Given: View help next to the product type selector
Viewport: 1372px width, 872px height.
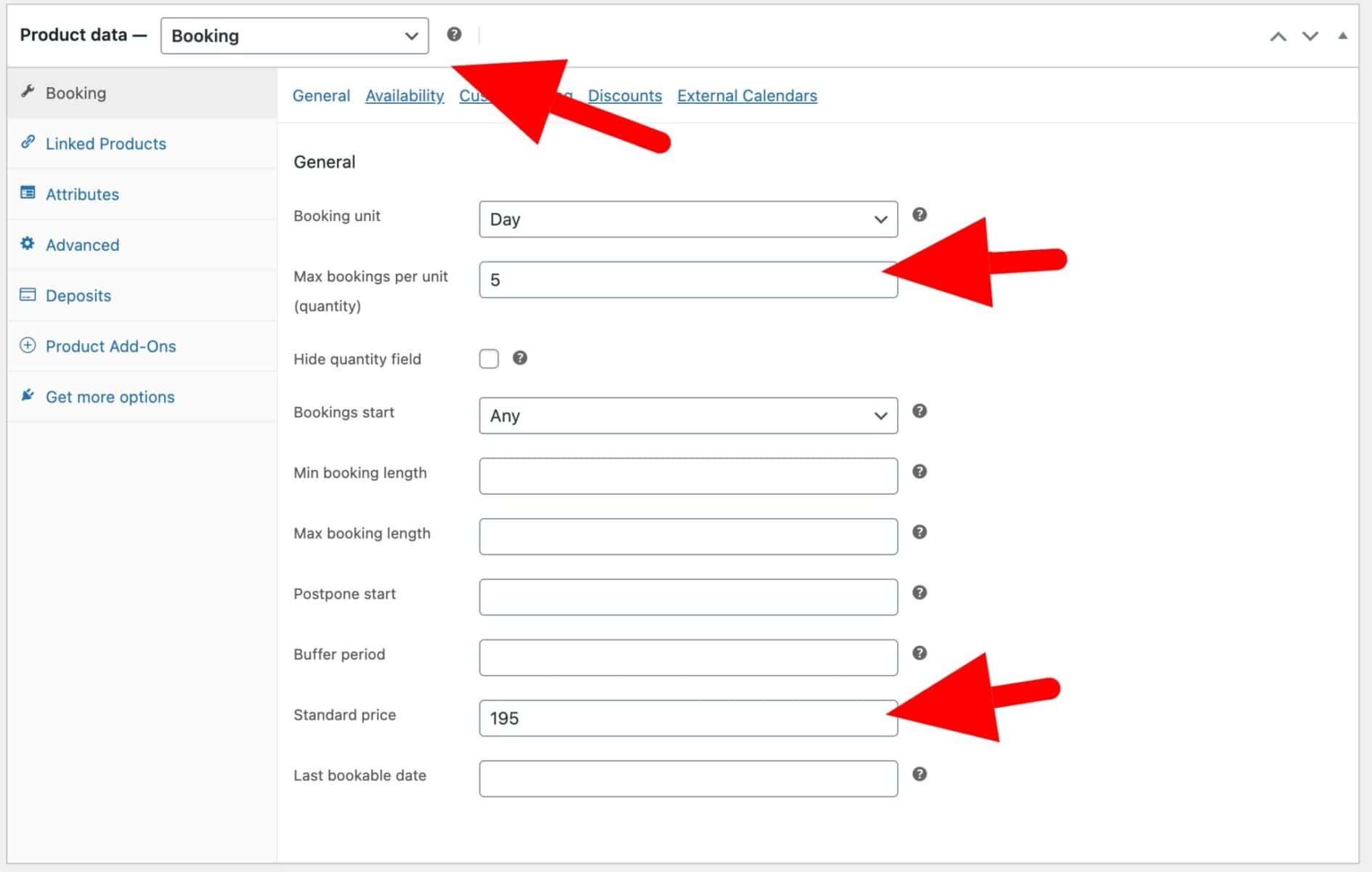Looking at the screenshot, I should pyautogui.click(x=454, y=33).
